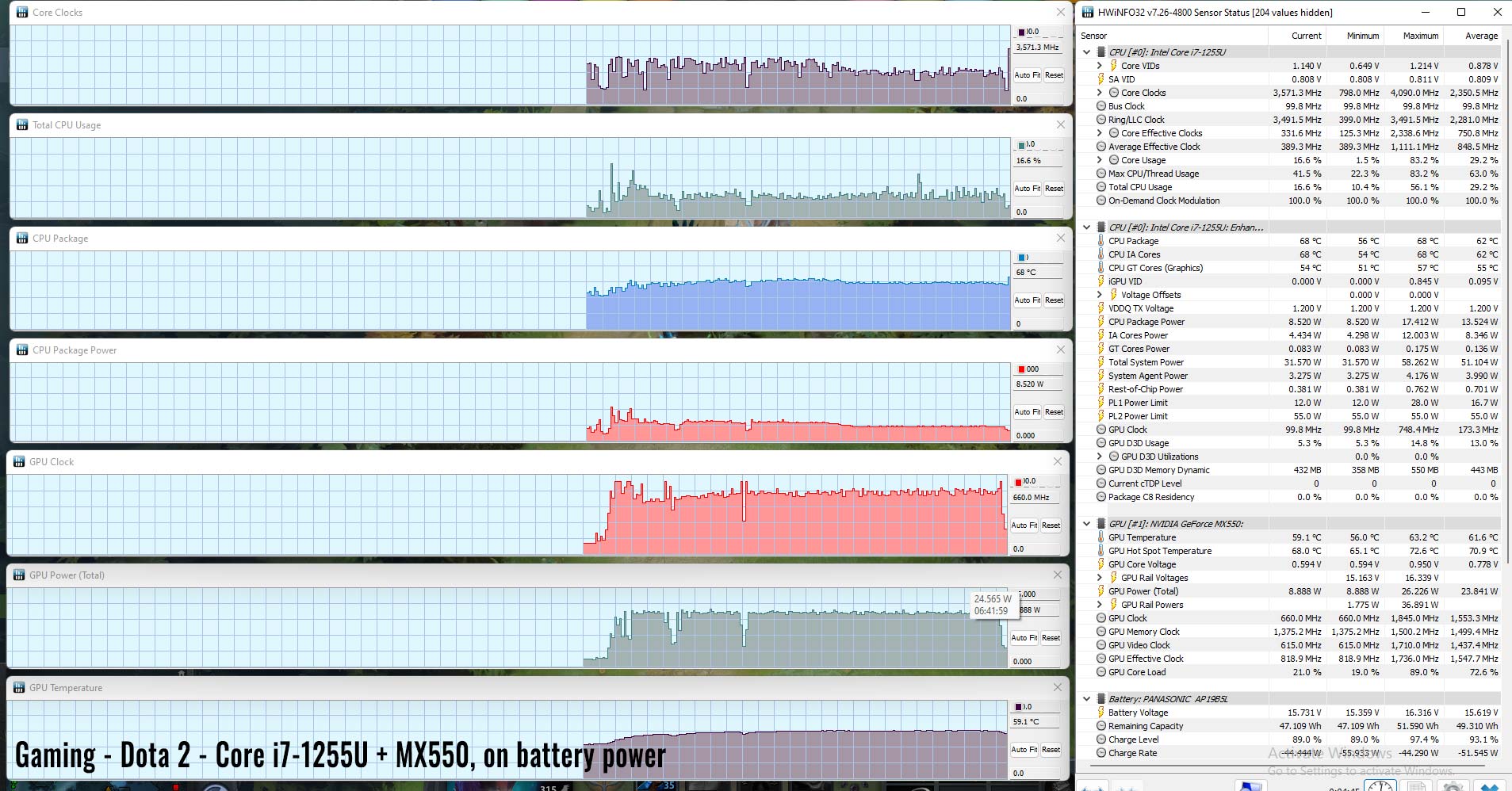Click the CPU Package graph window title icon

click(x=22, y=238)
